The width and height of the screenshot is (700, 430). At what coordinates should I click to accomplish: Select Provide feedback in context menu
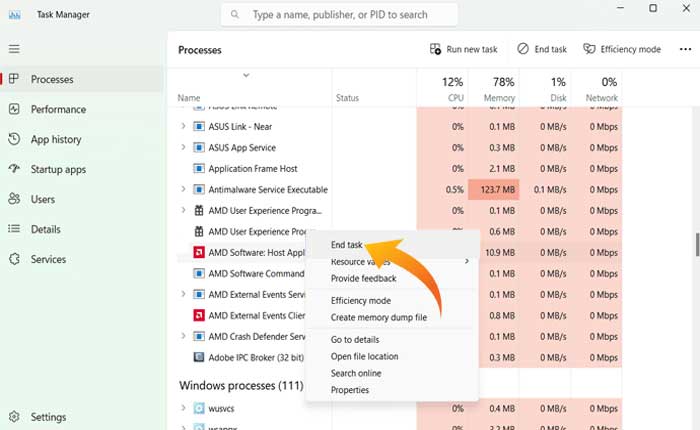point(363,278)
